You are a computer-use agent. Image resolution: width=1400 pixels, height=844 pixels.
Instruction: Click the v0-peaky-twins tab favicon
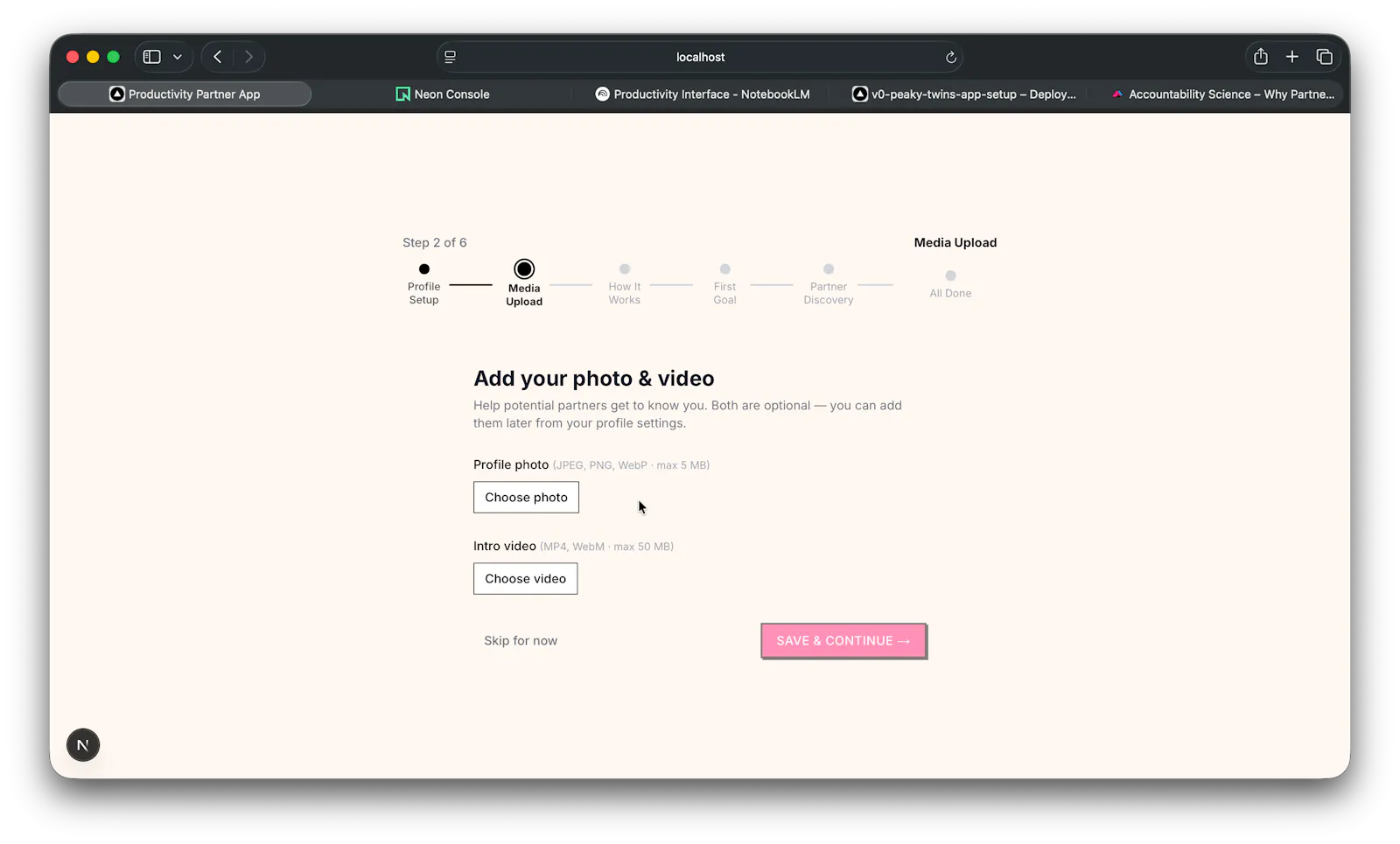[x=860, y=94]
